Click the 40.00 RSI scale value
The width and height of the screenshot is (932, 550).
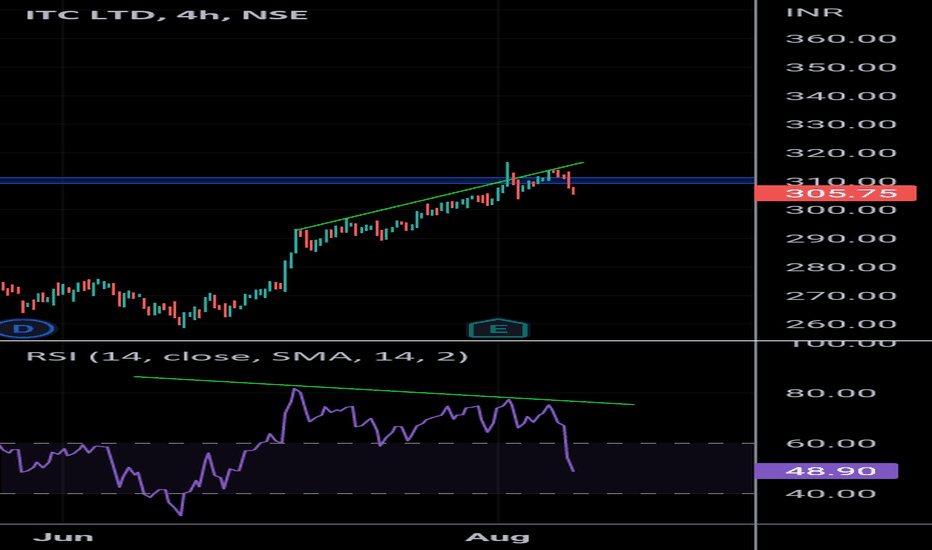(x=830, y=494)
